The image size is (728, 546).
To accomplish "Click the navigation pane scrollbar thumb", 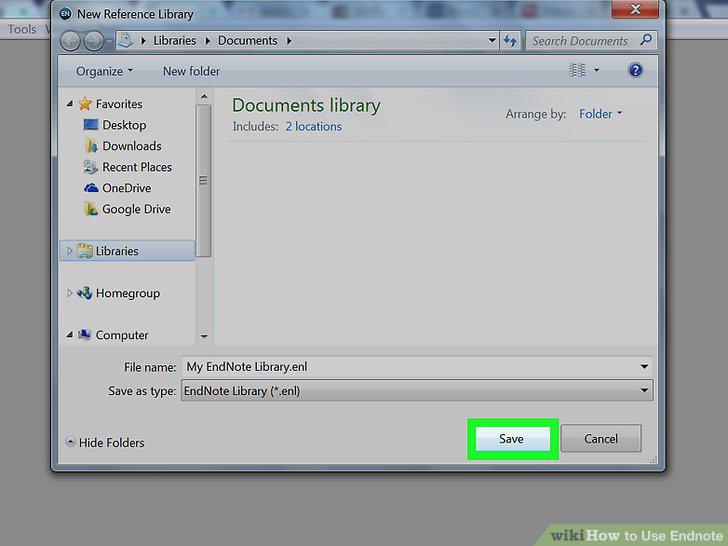I will [x=203, y=181].
